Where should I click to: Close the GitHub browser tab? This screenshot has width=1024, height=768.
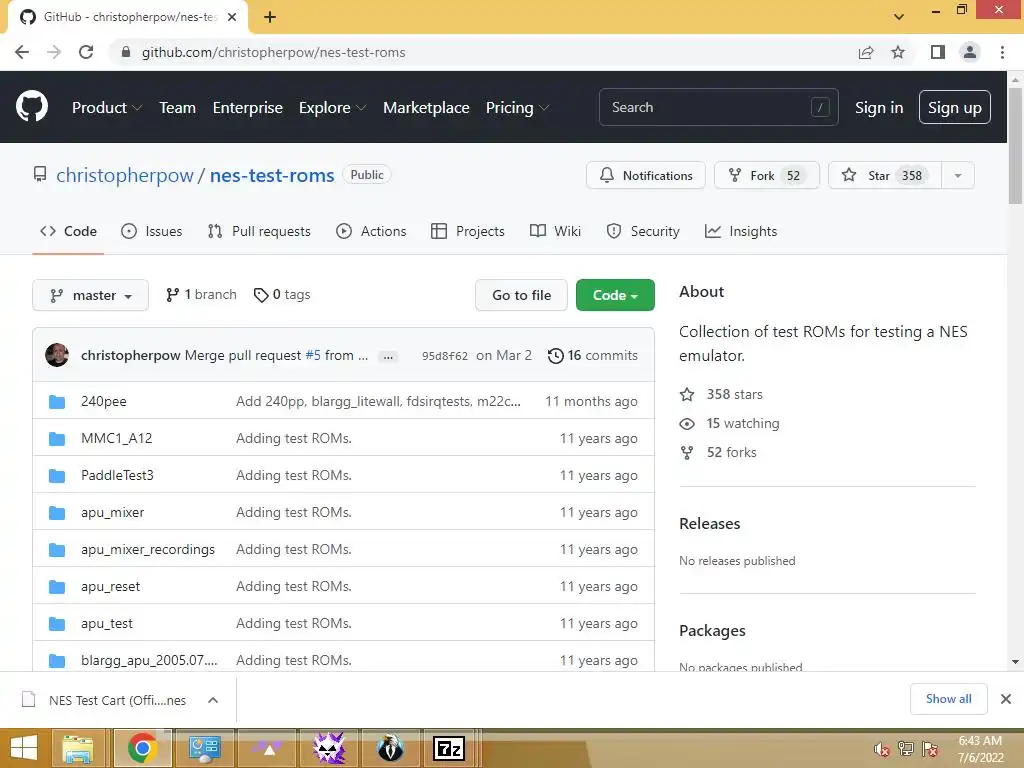click(x=232, y=17)
